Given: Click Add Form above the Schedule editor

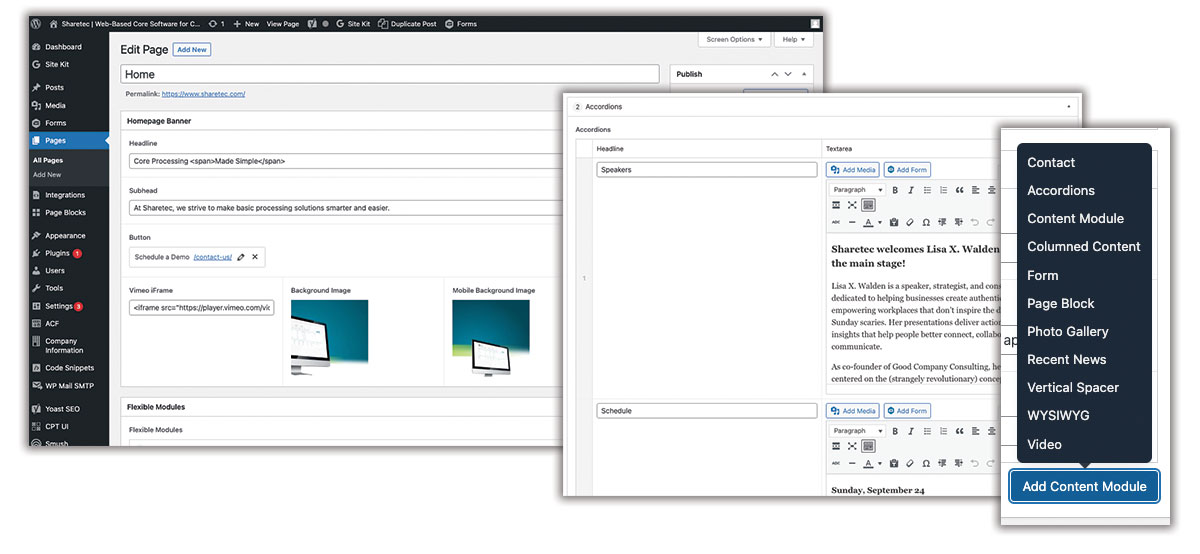Looking at the screenshot, I should 907,410.
